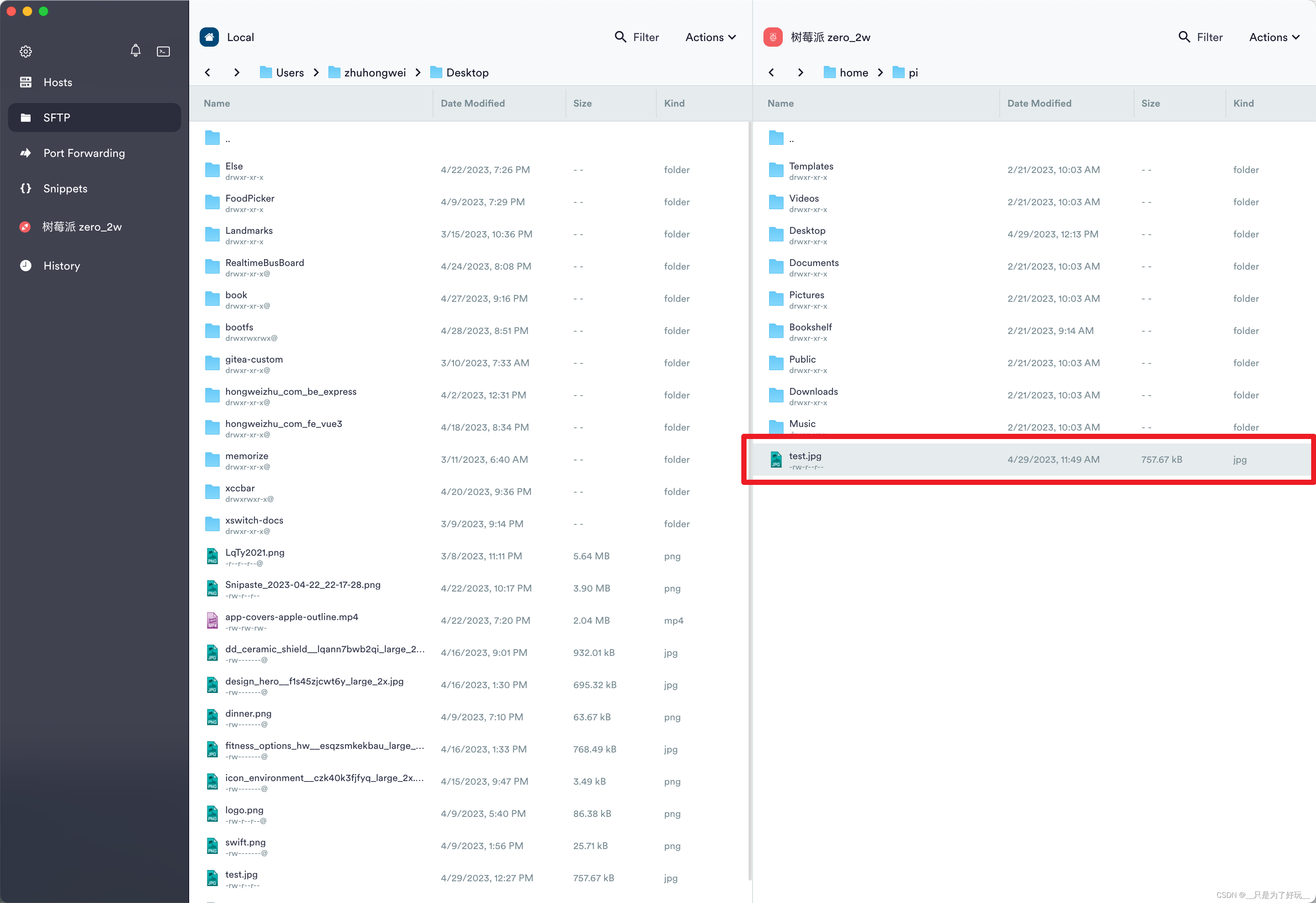The width and height of the screenshot is (1316, 903).
Task: Expand the Actions menu on local panel
Action: point(710,37)
